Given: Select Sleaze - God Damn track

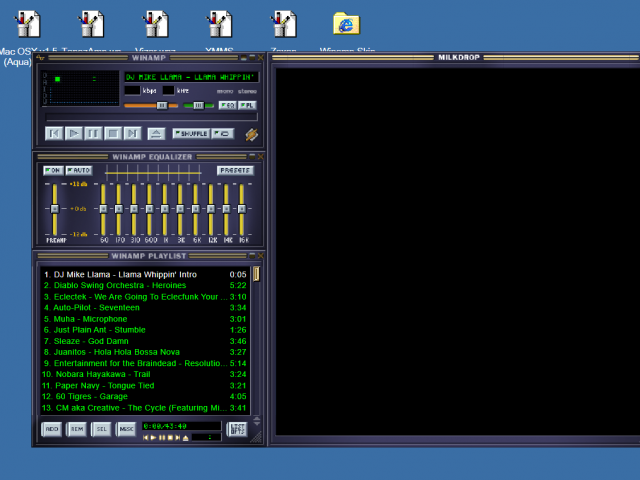Looking at the screenshot, I should (x=145, y=341).
